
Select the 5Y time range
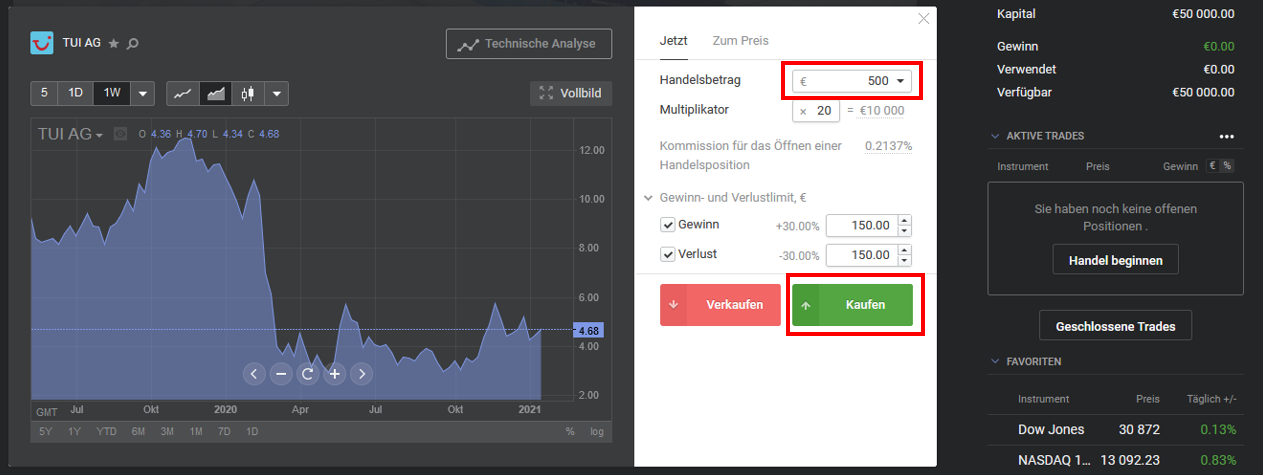(46, 432)
